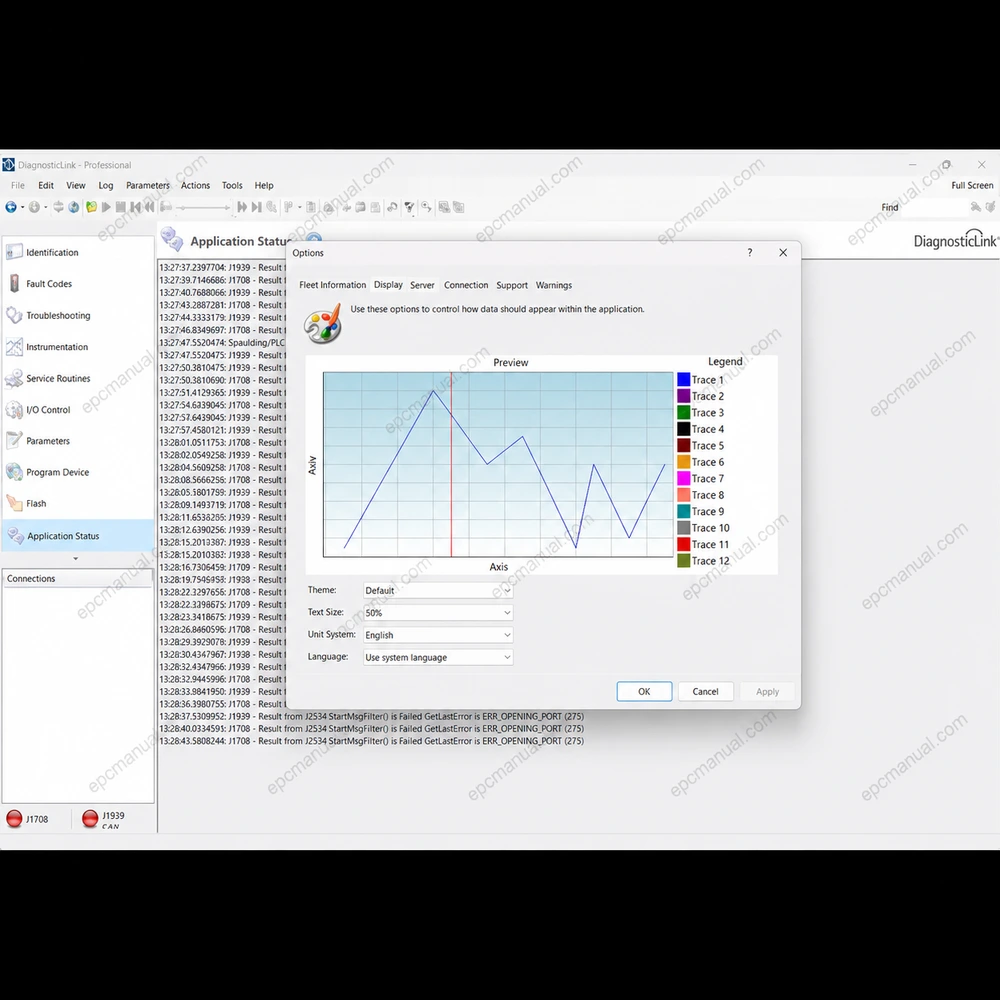
Task: Click the rewind log playback button
Action: (x=149, y=207)
